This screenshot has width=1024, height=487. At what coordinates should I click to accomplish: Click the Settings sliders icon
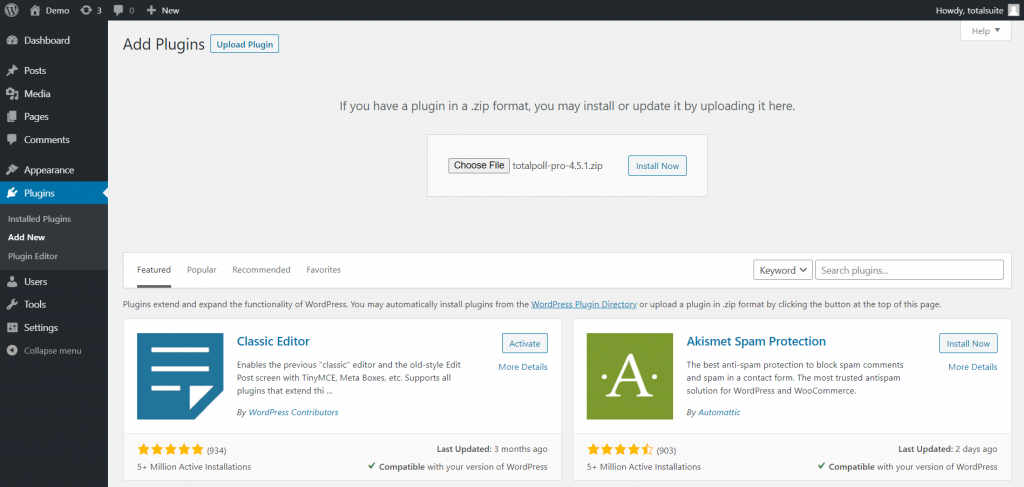12,328
